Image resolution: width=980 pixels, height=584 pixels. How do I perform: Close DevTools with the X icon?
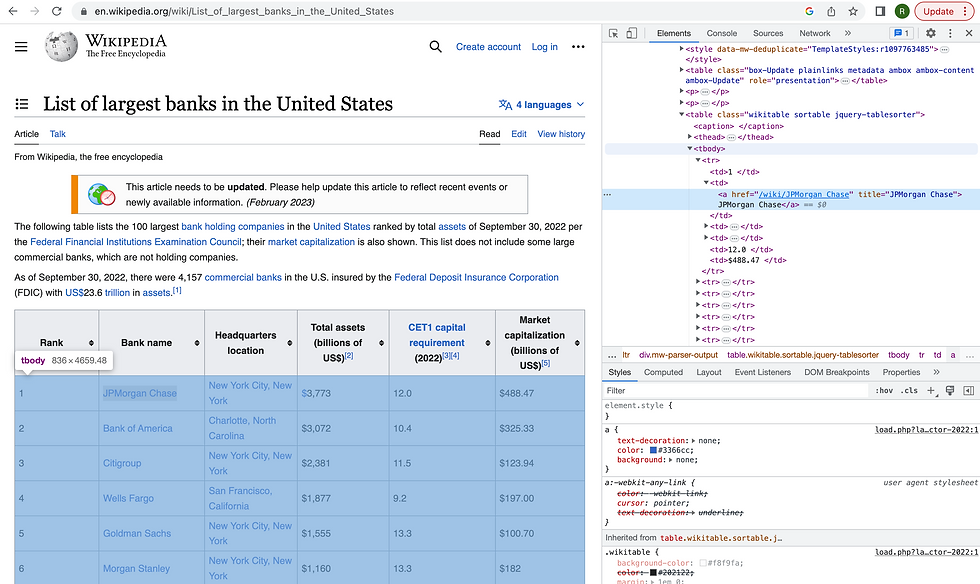tap(969, 33)
